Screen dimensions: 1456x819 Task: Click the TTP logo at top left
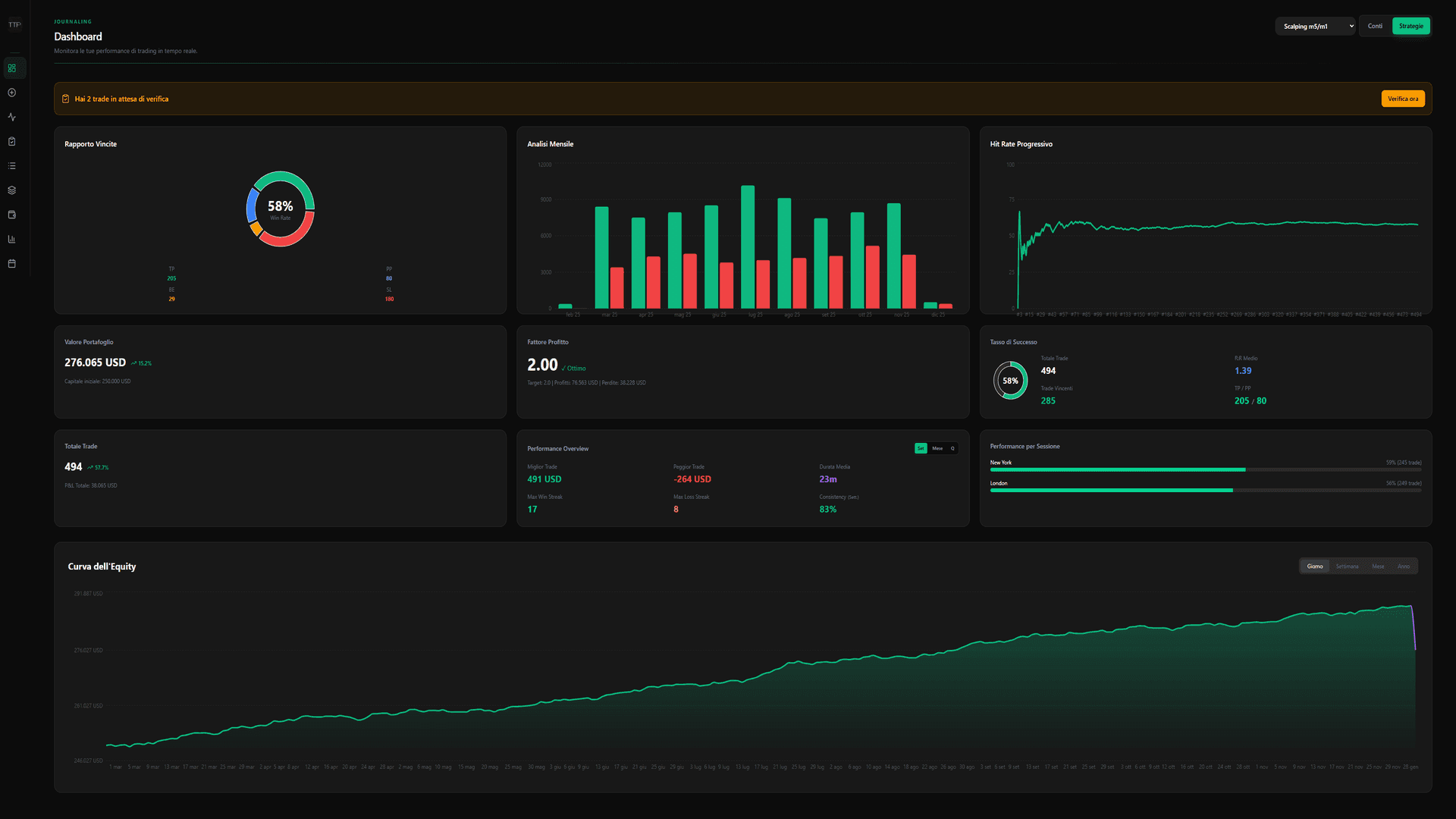(x=14, y=24)
